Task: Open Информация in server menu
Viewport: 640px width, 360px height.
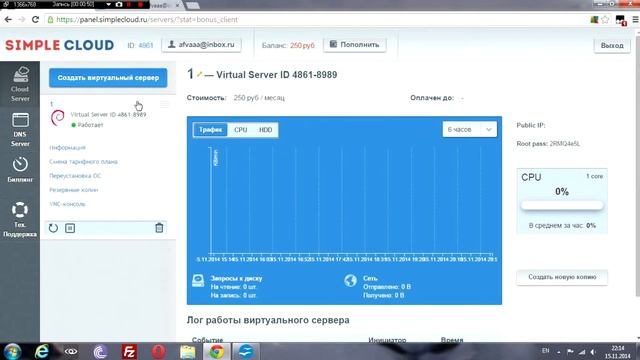Action: click(67, 147)
